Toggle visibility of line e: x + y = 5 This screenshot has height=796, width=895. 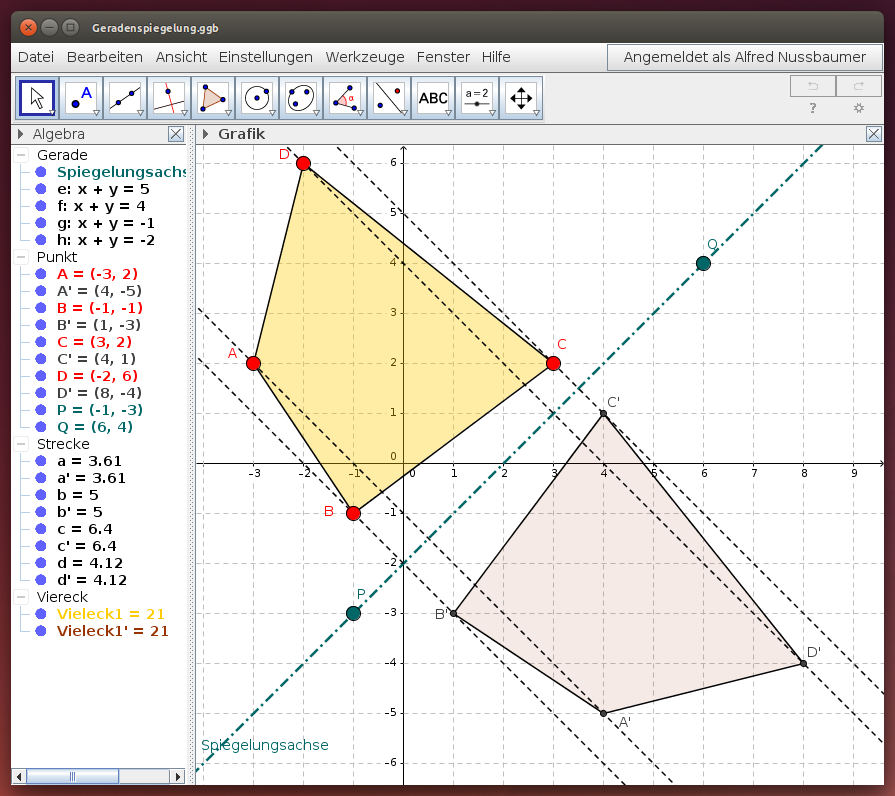tap(41, 189)
